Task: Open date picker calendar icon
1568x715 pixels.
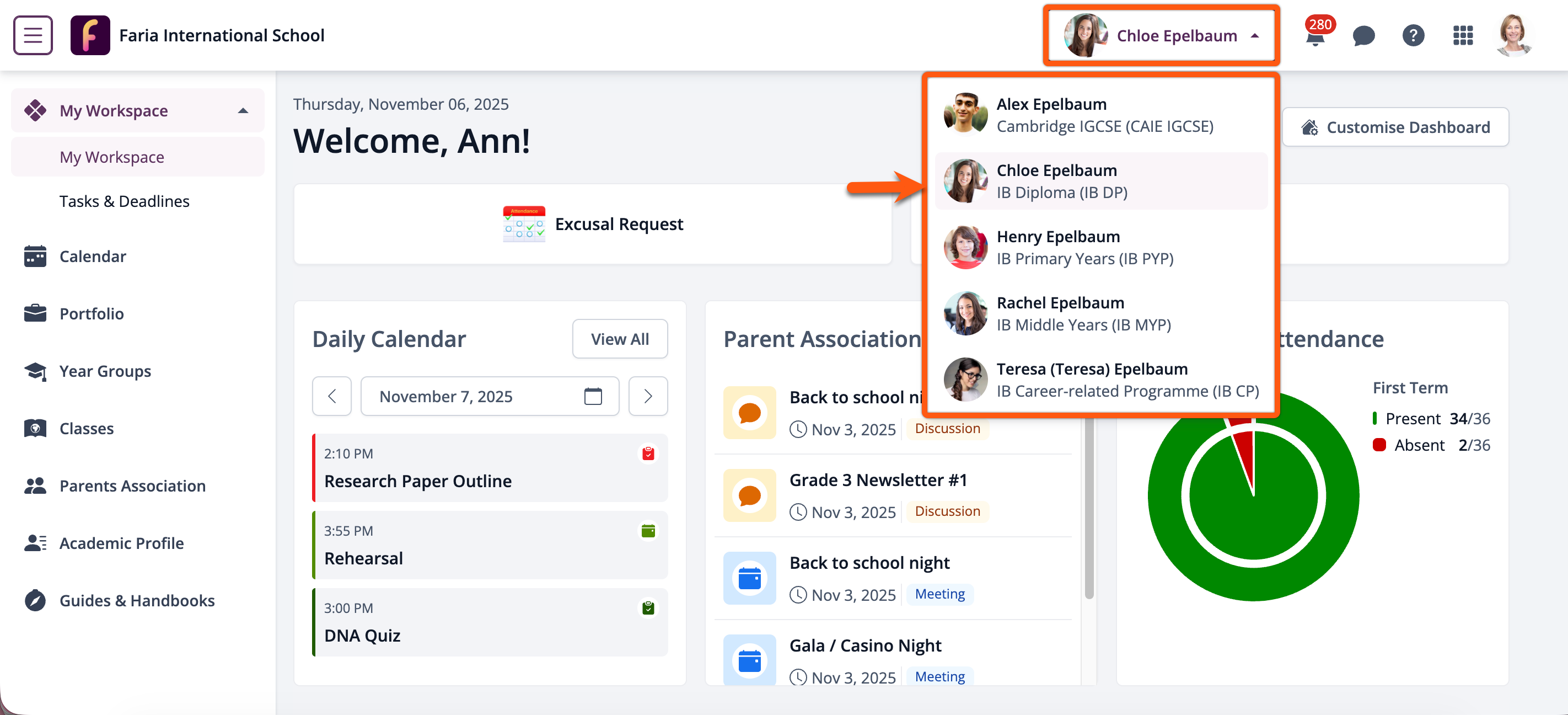Action: click(x=592, y=397)
